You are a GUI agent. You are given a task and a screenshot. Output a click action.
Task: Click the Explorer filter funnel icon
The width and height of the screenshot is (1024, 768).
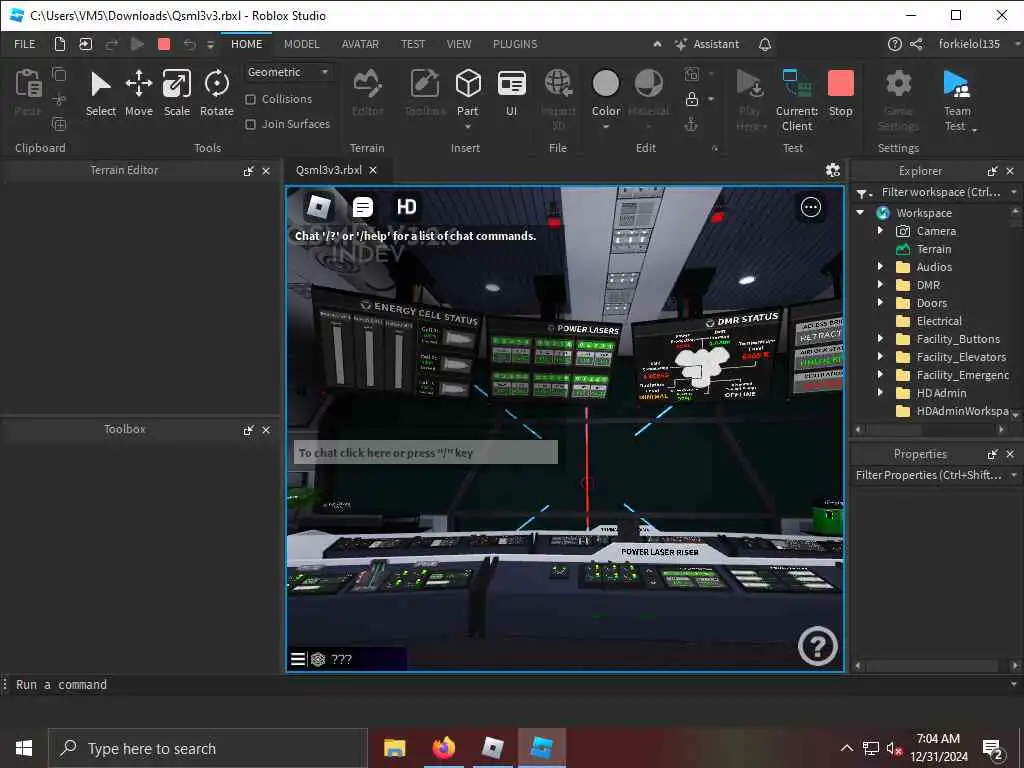tap(862, 193)
